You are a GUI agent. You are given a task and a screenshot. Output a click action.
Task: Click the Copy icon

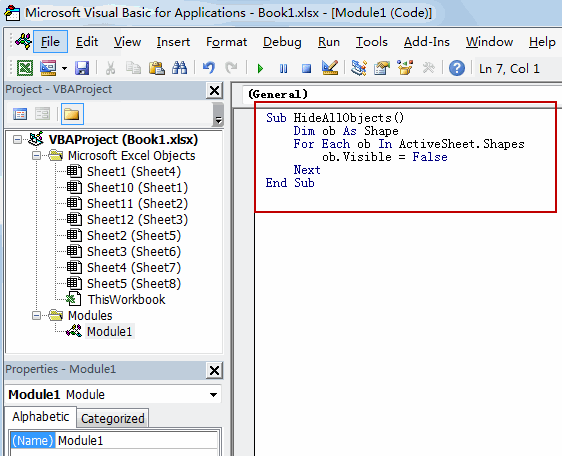click(x=133, y=68)
